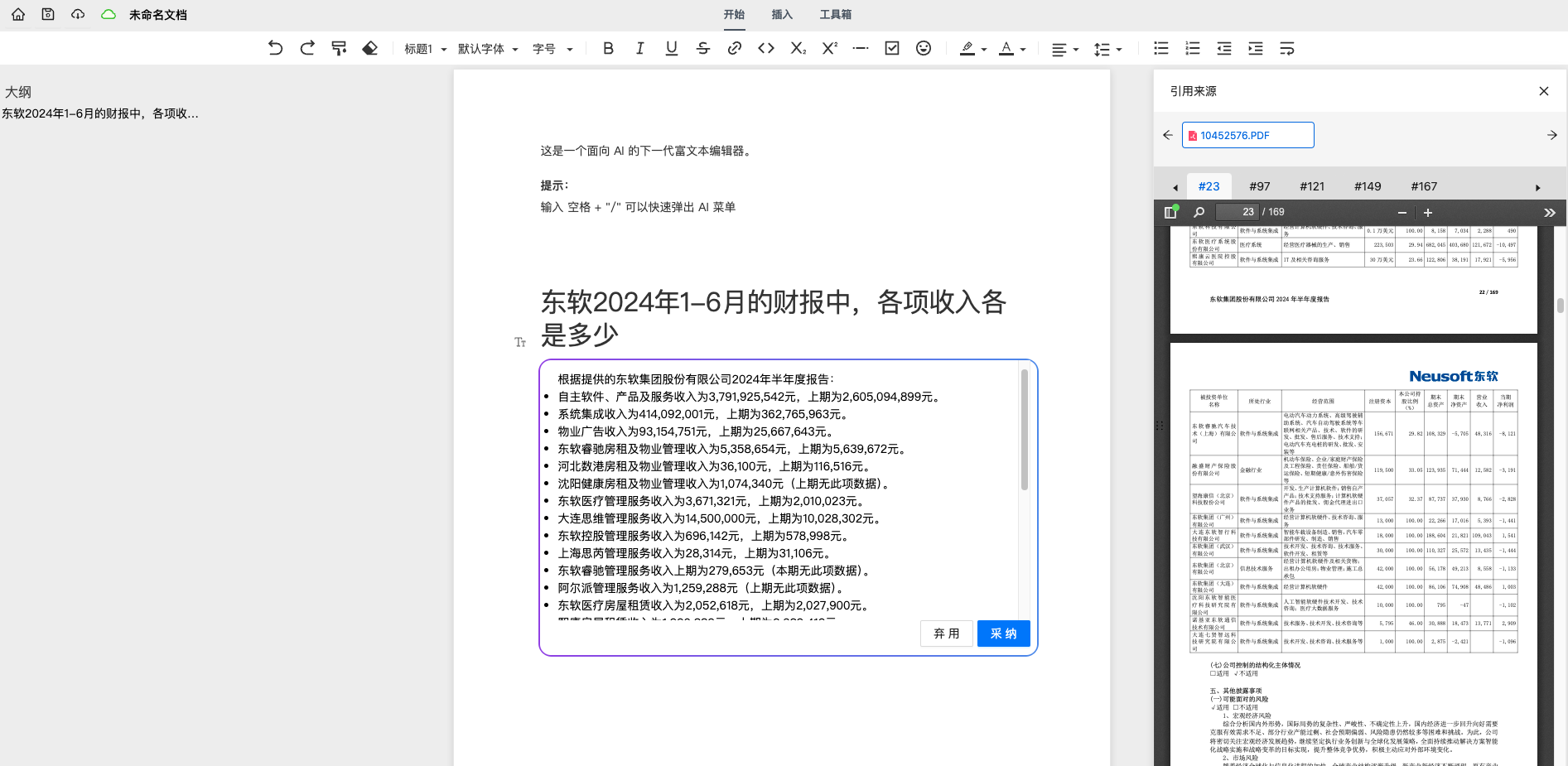Switch to the 开始 tab
This screenshot has height=766, width=1568.
[734, 15]
